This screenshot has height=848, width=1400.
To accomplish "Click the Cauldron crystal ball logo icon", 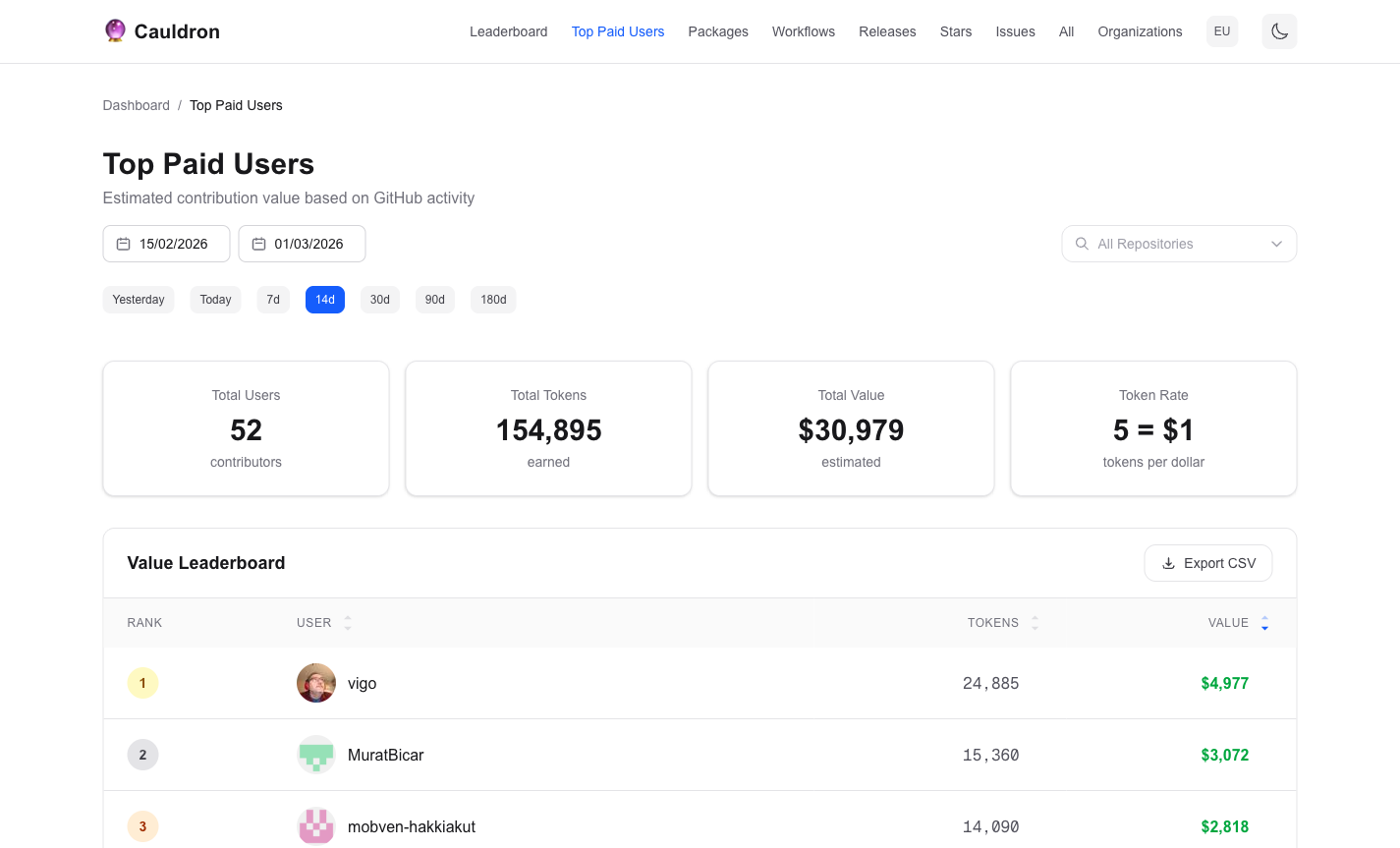I will tap(115, 30).
